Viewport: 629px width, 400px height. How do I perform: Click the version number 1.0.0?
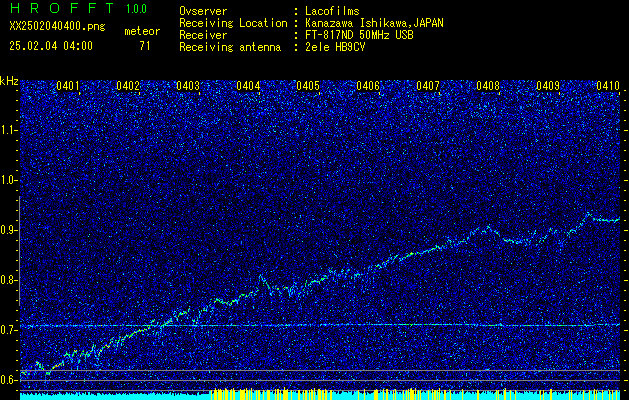click(x=136, y=9)
